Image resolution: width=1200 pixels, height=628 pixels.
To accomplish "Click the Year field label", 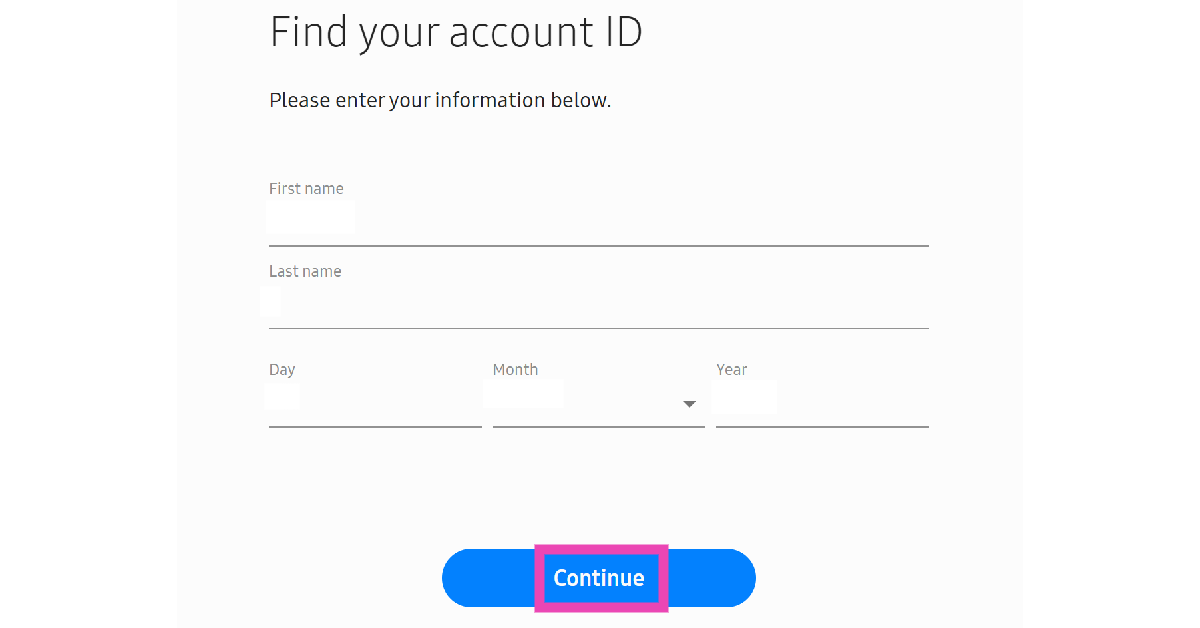I will point(731,369).
